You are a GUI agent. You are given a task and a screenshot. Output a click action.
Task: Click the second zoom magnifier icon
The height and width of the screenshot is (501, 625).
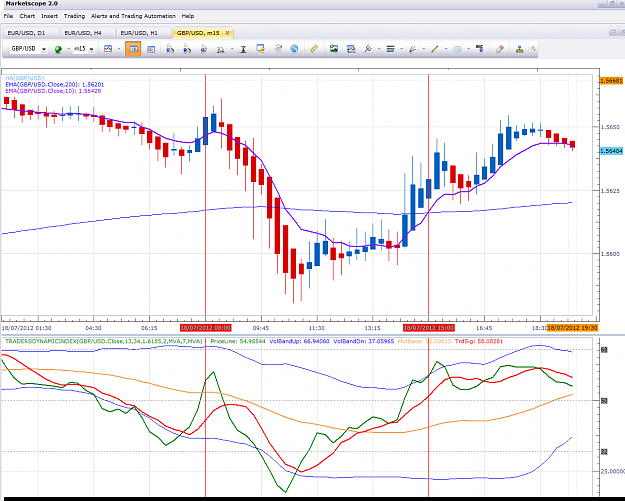point(187,49)
